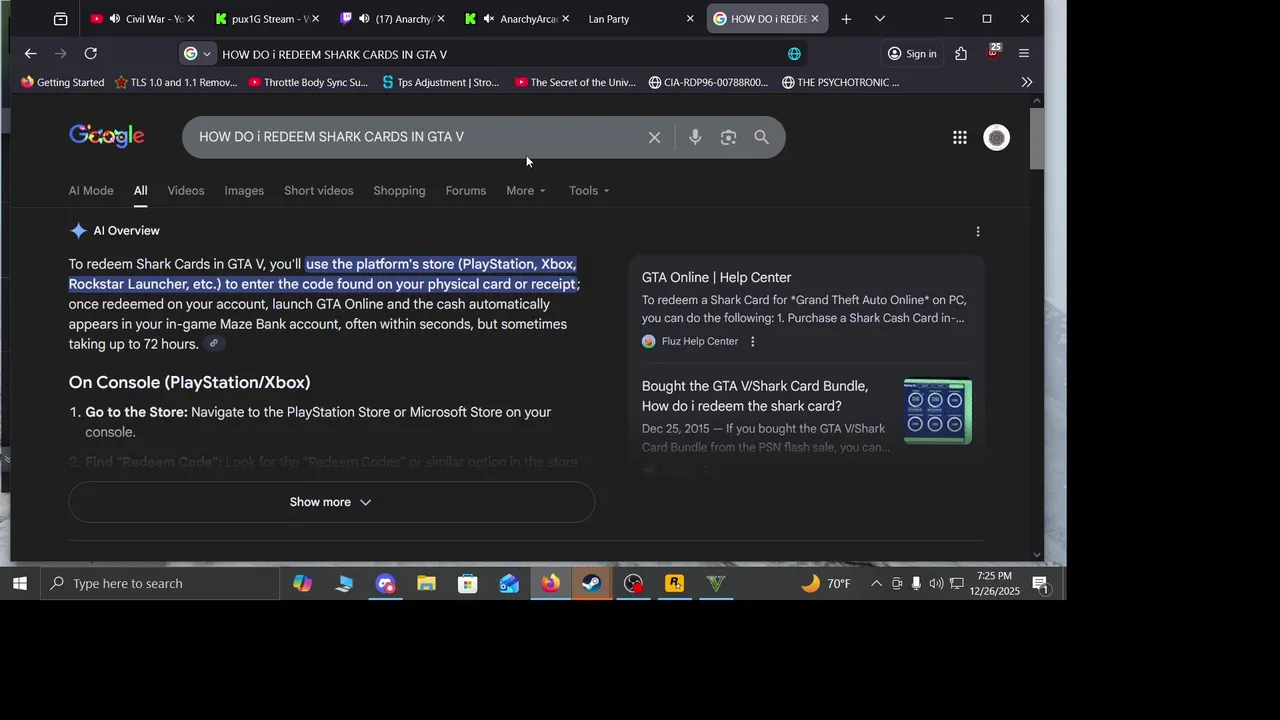Open the Google account avatar

997,138
